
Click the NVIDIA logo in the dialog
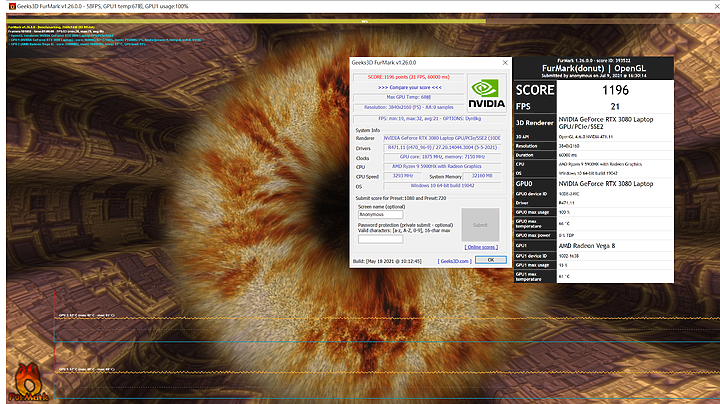(x=487, y=93)
